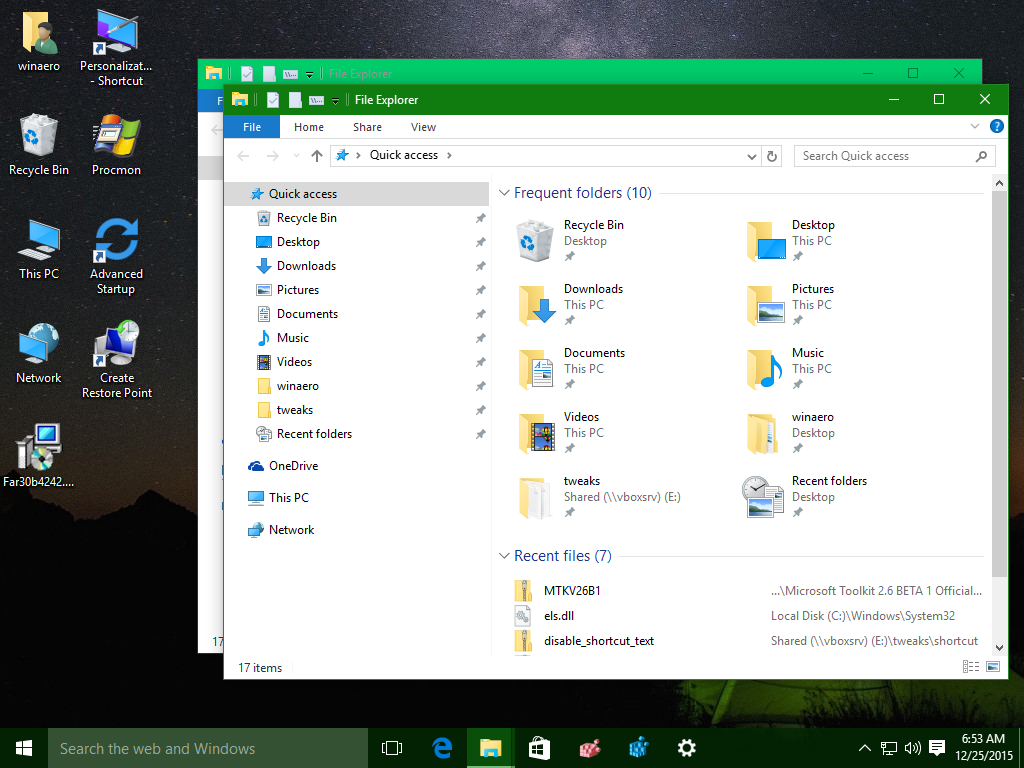The width and height of the screenshot is (1024, 768).
Task: Select Recent folders in the sidebar
Action: pos(313,433)
